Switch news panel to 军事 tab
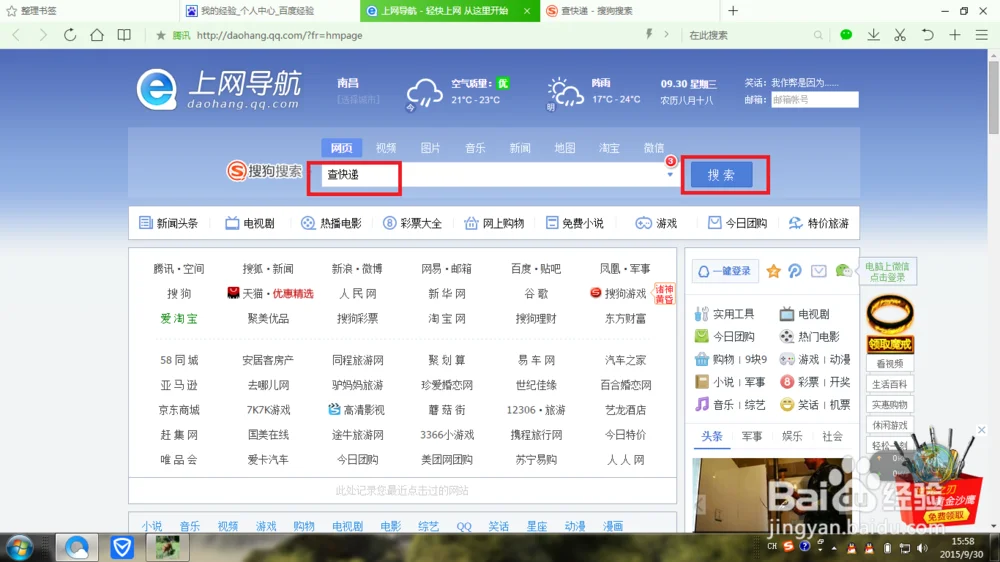 (x=752, y=436)
